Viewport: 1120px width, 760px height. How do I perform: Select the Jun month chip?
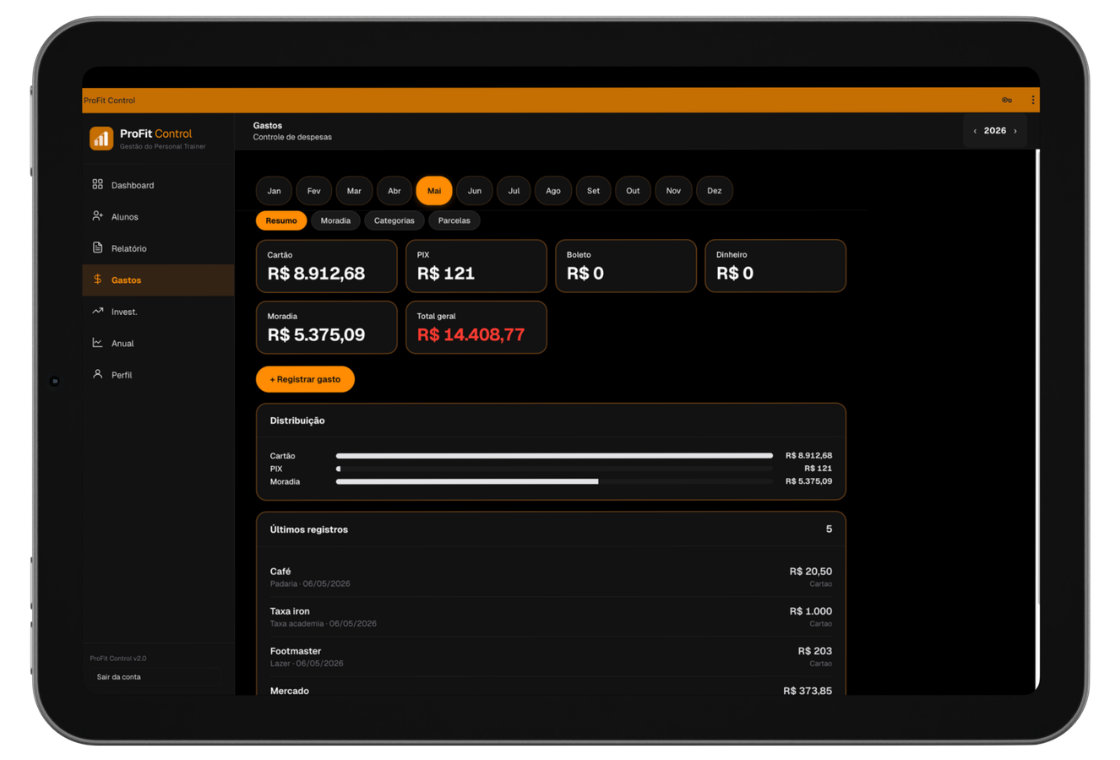[474, 191]
